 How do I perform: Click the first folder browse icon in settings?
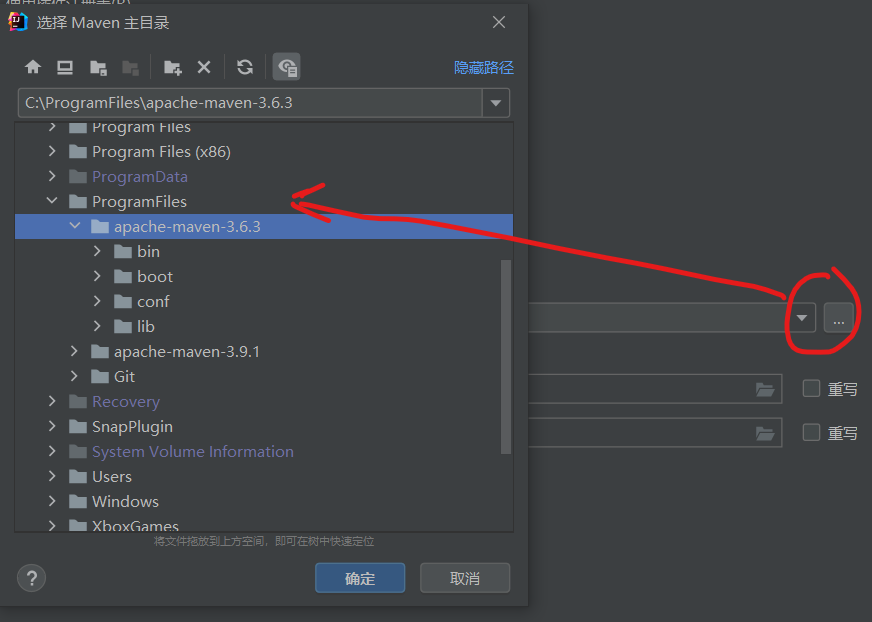point(765,389)
